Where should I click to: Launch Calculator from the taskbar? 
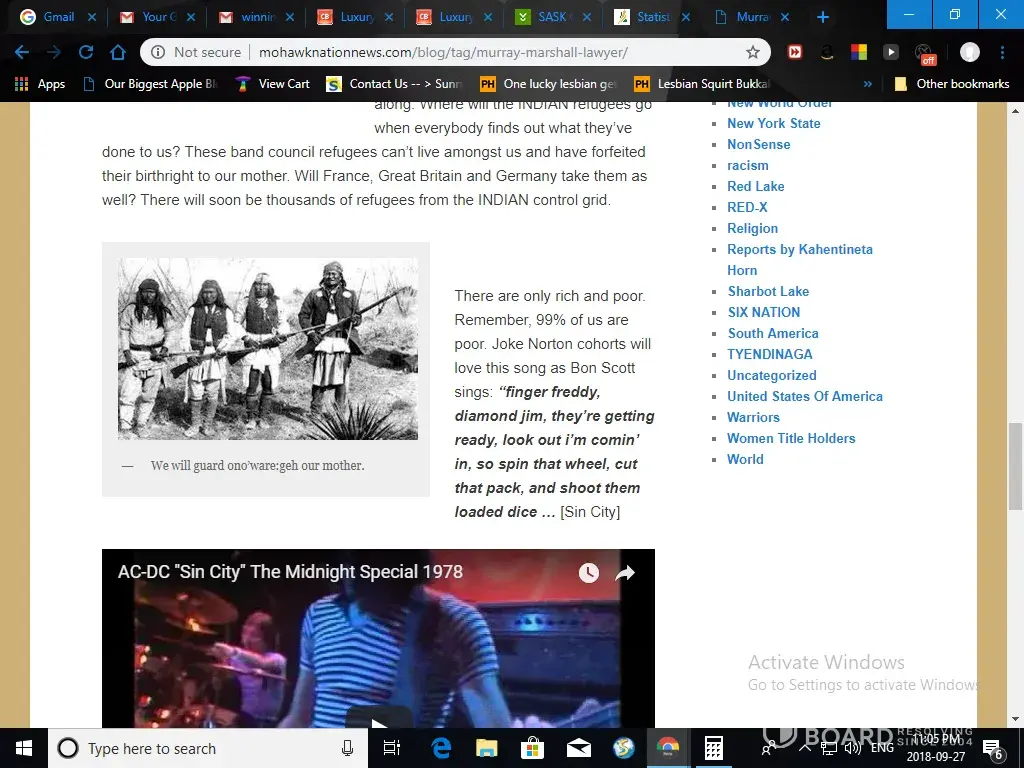pos(713,748)
